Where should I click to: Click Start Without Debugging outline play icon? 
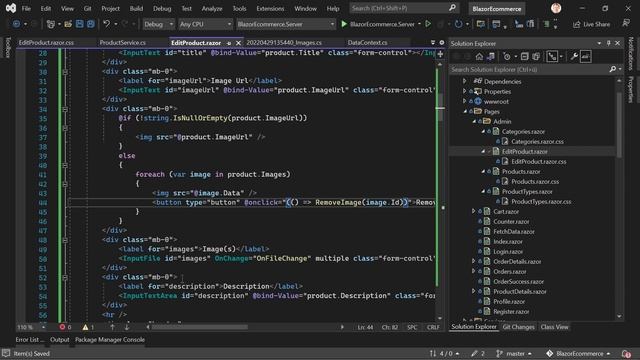click(428, 24)
